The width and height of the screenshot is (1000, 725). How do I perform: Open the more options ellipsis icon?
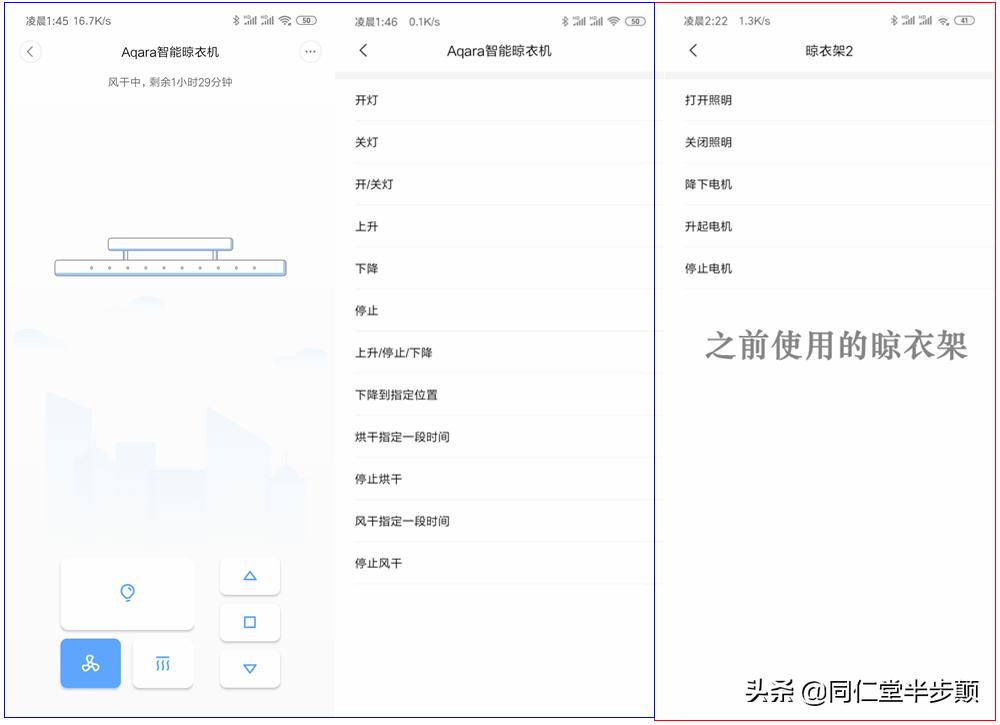[310, 52]
